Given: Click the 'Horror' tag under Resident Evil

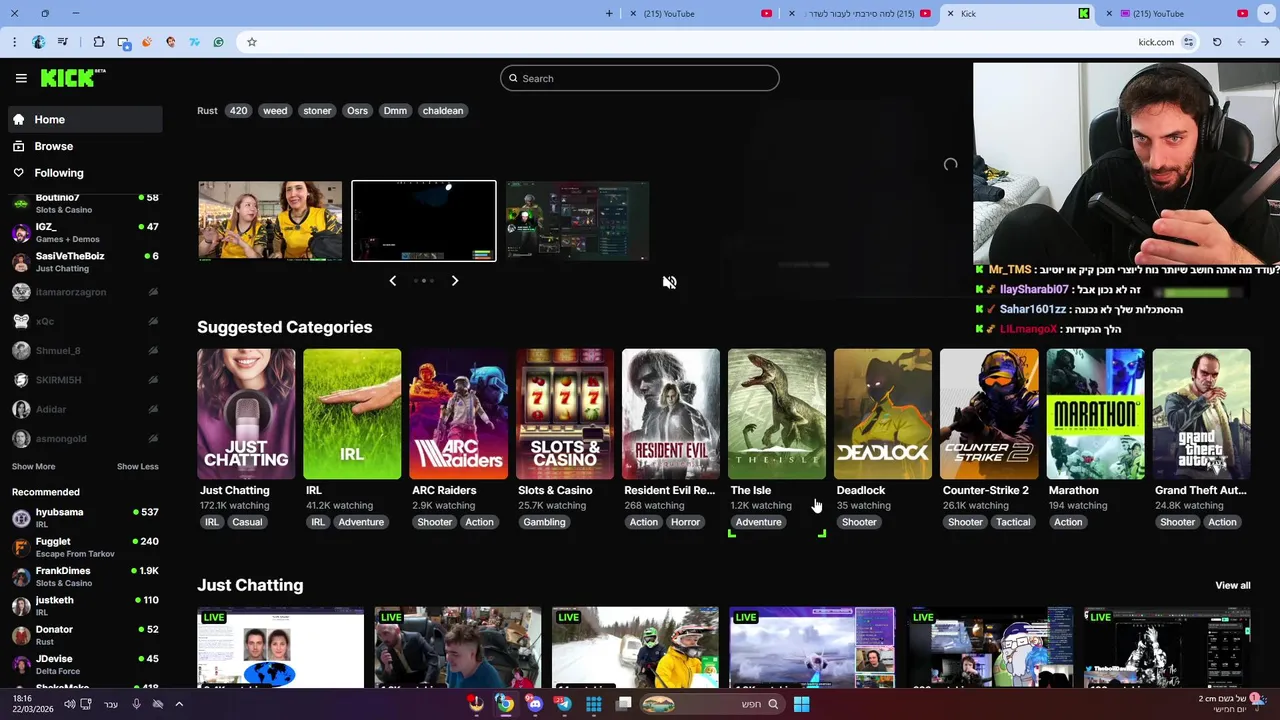Looking at the screenshot, I should pos(685,522).
